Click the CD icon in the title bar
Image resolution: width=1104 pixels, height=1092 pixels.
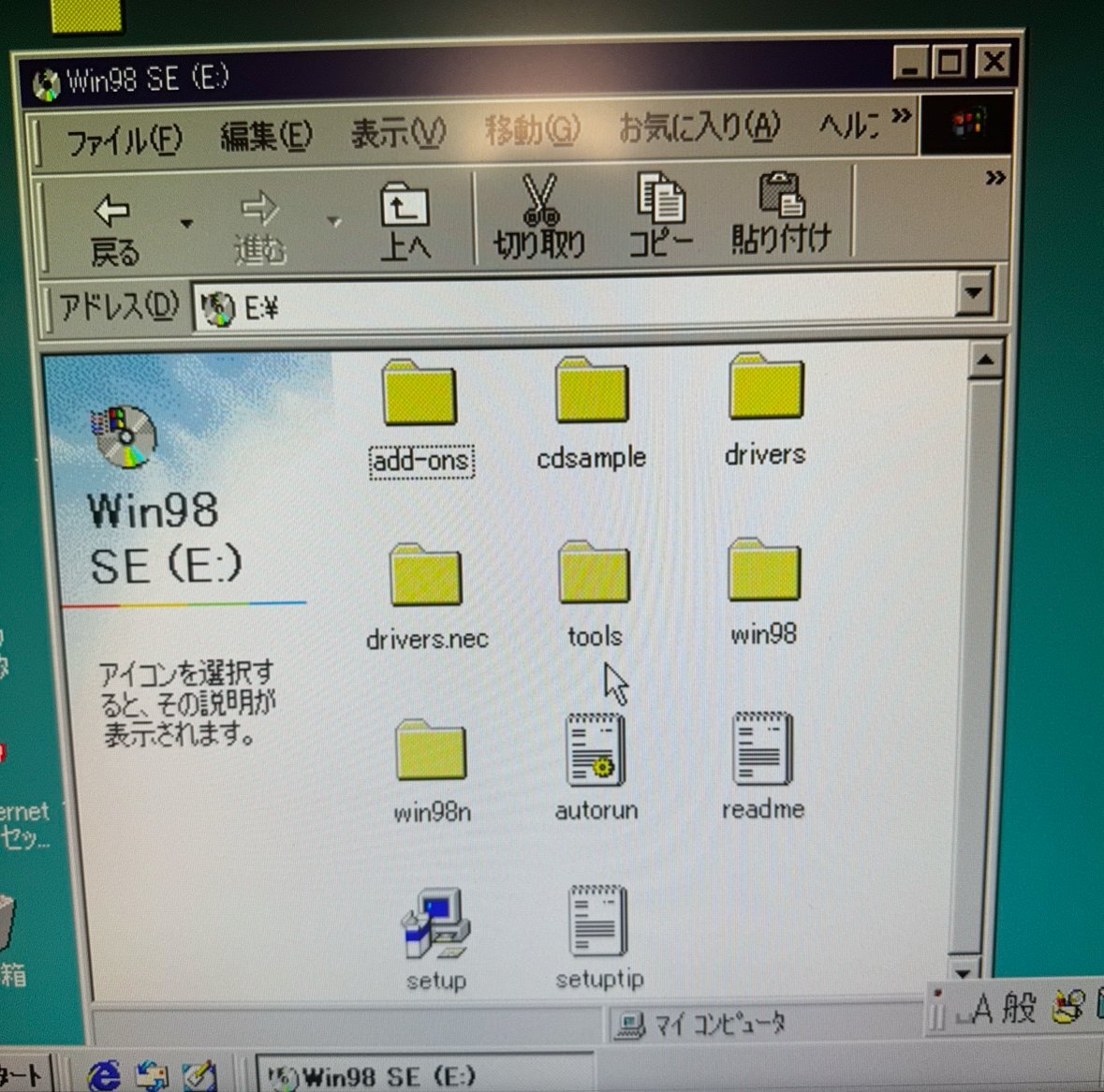(x=47, y=84)
